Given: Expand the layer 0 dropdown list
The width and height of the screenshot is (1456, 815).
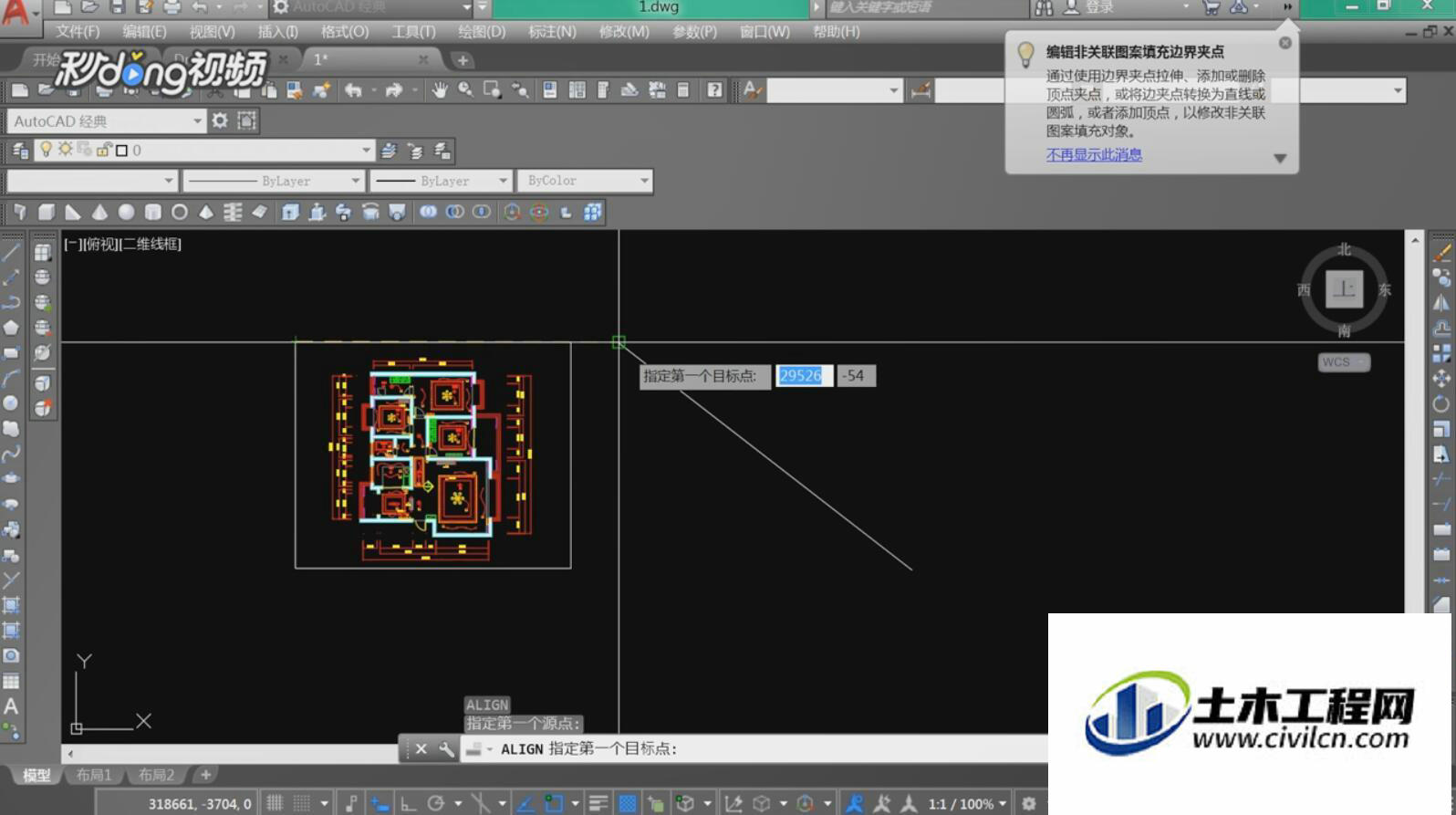Looking at the screenshot, I should coord(366,150).
